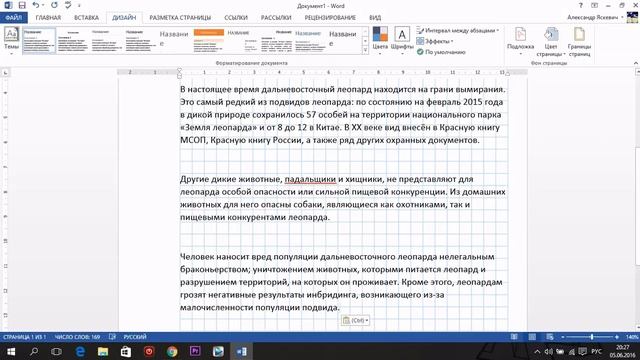Image resolution: width=640 pixels, height=360 pixels.
Task: Click the misspelled word падальщики
Action: tap(310, 179)
